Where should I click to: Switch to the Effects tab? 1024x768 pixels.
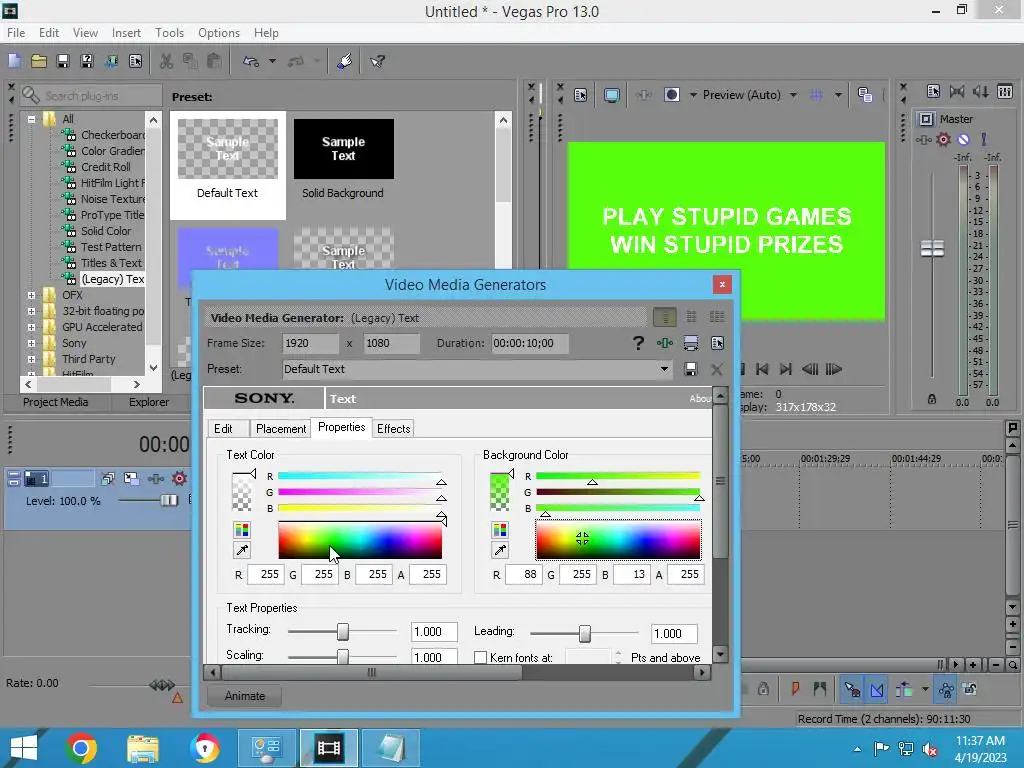pos(393,428)
